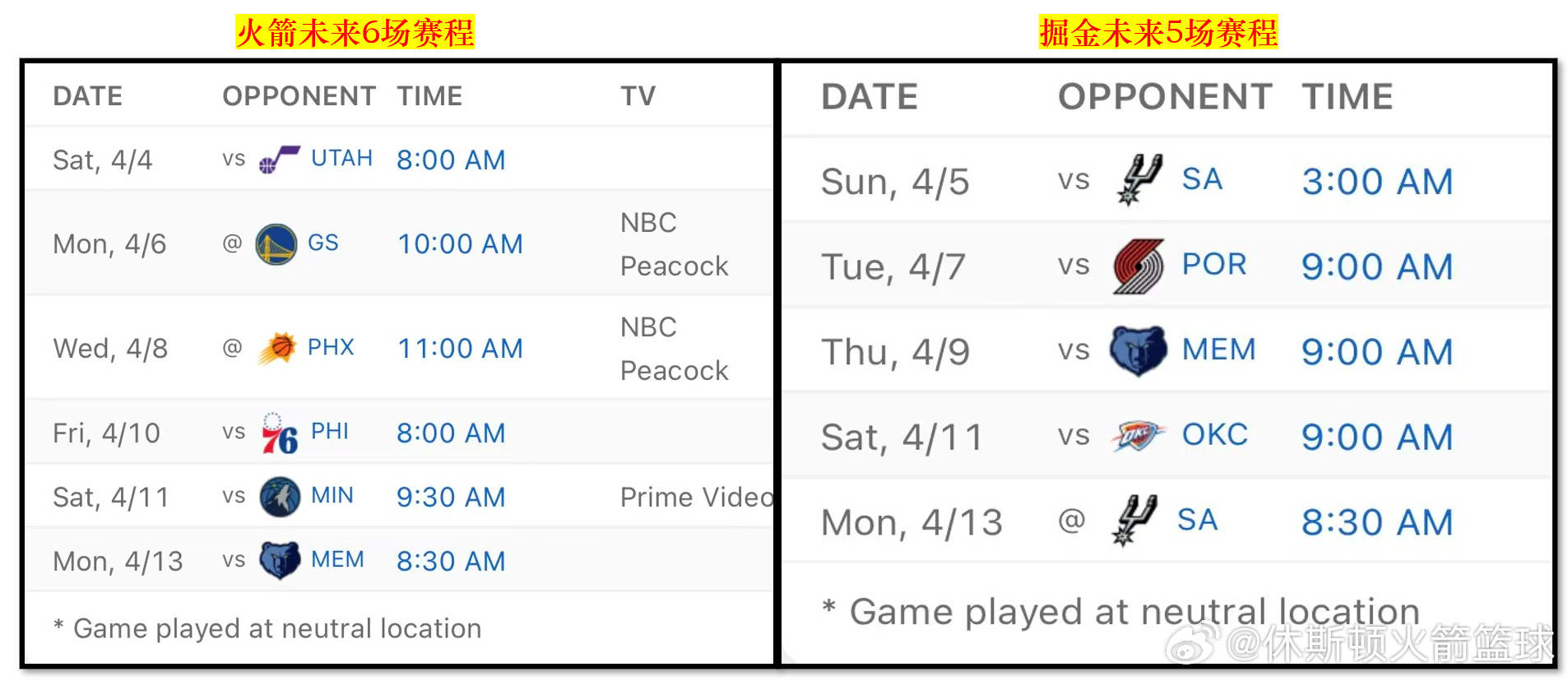Image resolution: width=1568 pixels, height=681 pixels.
Task: Select the Golden State Warriors logo
Action: tap(276, 244)
